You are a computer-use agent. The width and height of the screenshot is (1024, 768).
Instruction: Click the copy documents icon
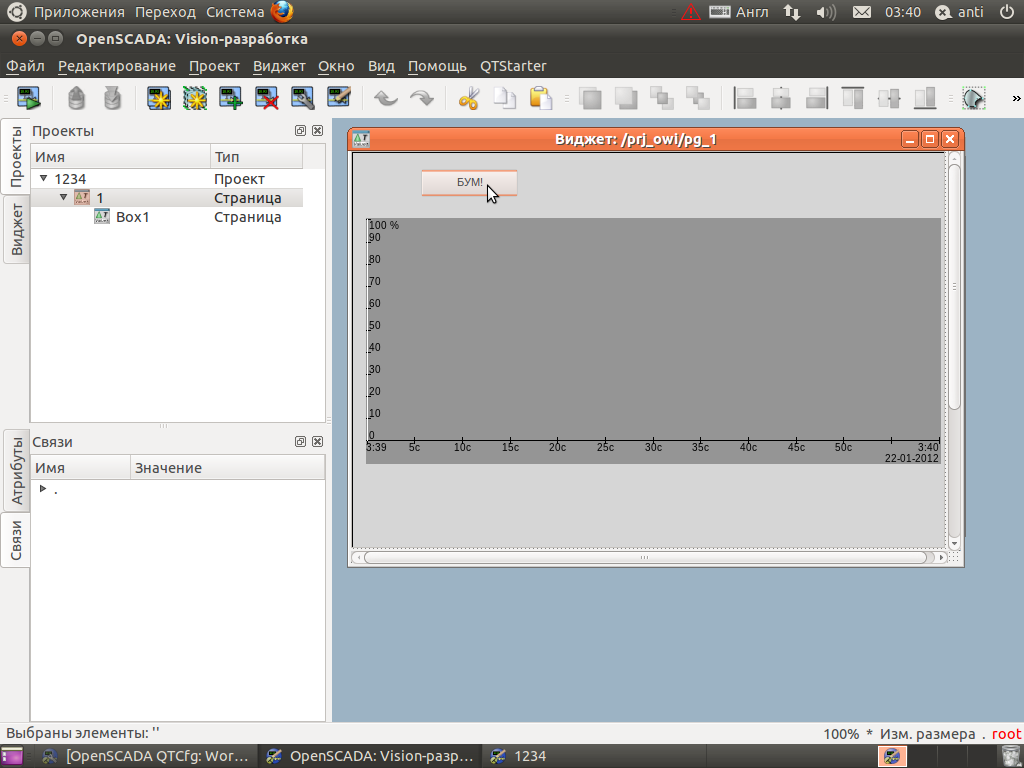[x=505, y=98]
